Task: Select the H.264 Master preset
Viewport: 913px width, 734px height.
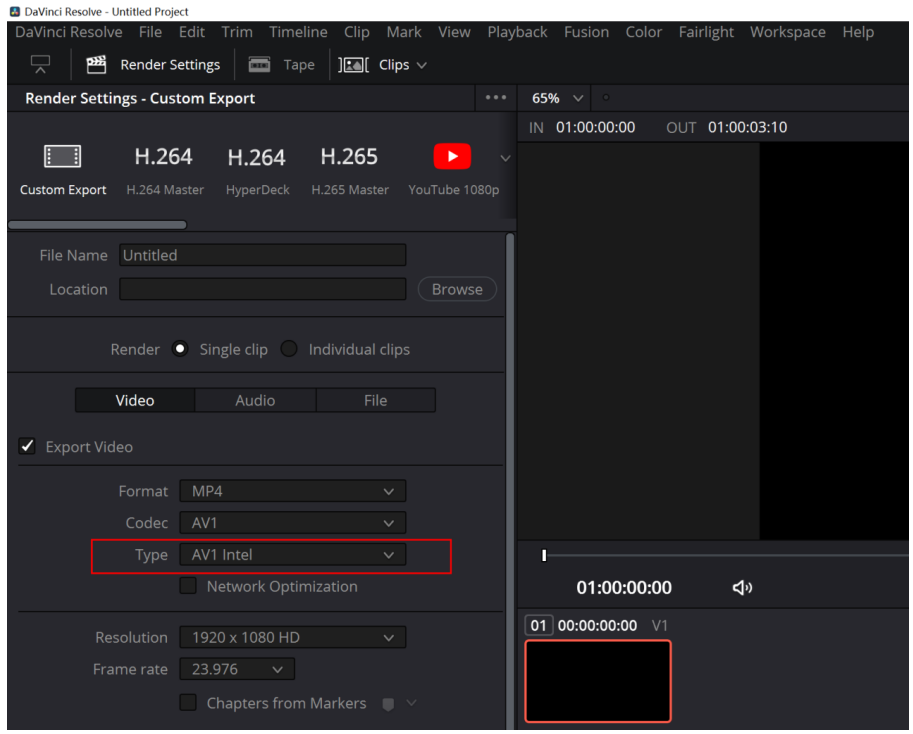Action: [x=164, y=158]
